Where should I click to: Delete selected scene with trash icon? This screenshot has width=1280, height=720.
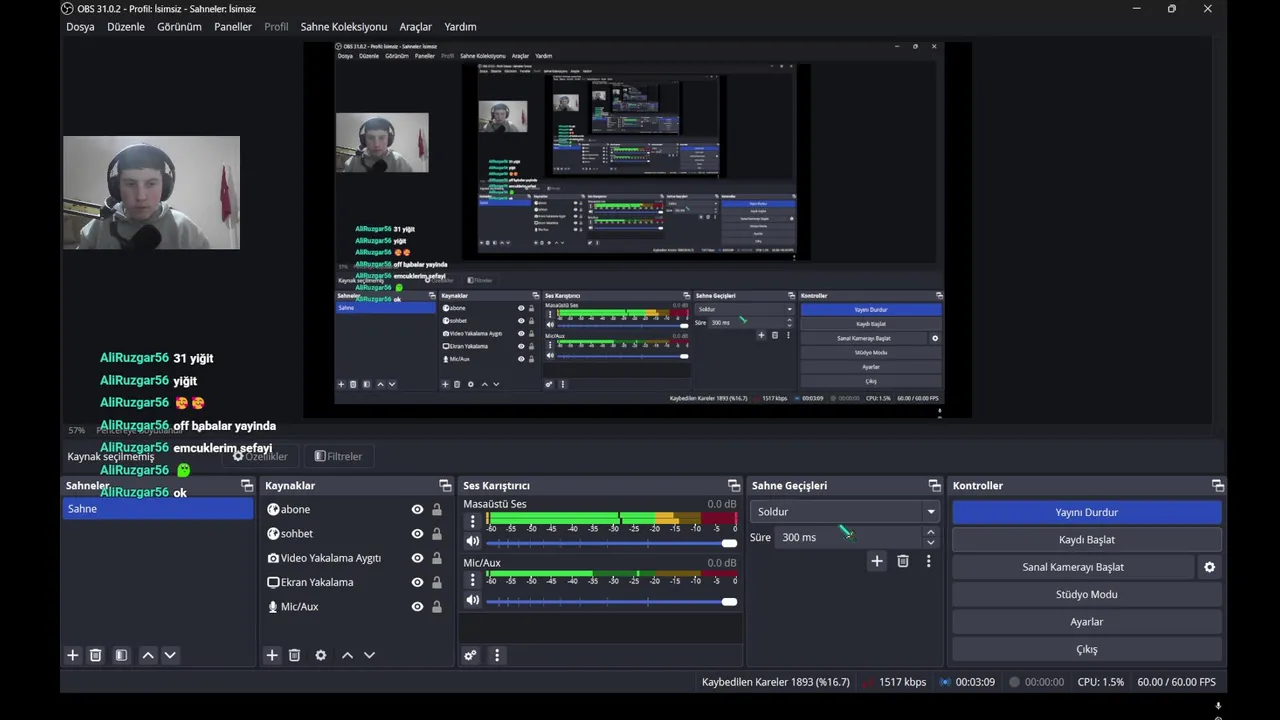coord(96,655)
